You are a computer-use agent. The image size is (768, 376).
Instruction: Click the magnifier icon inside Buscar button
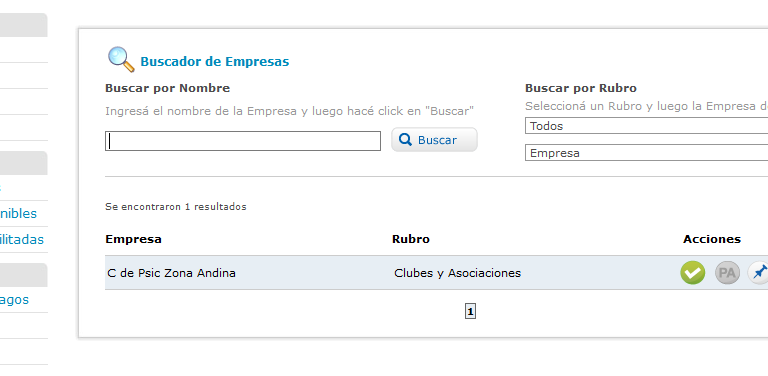(x=405, y=140)
